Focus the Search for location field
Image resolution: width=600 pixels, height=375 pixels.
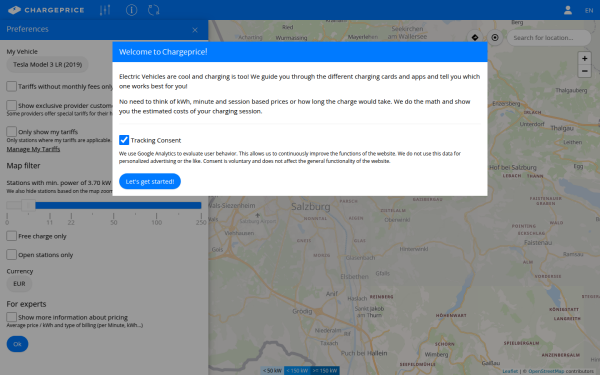[x=549, y=38]
